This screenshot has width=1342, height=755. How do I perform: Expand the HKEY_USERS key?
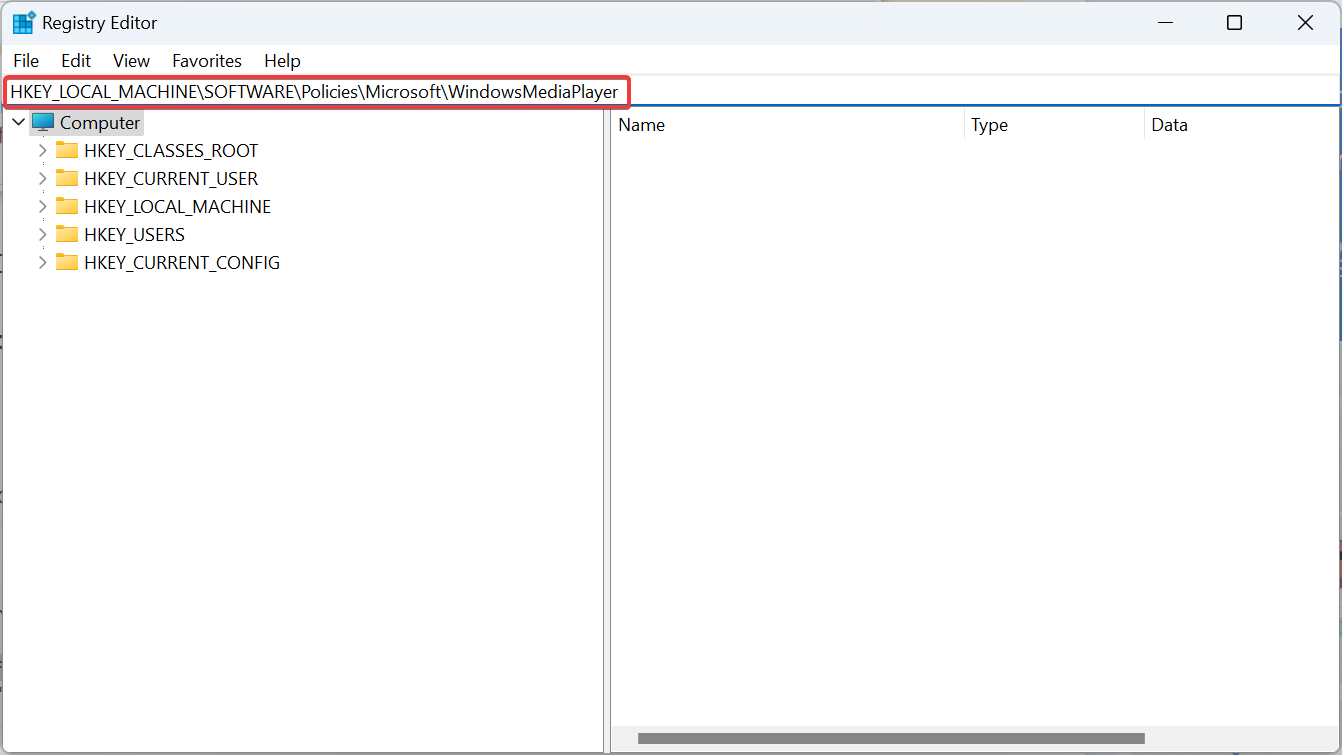point(41,234)
